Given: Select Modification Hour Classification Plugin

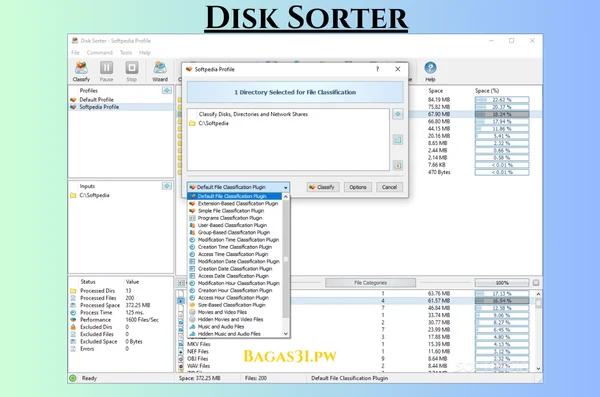Looking at the screenshot, I should (x=235, y=283).
